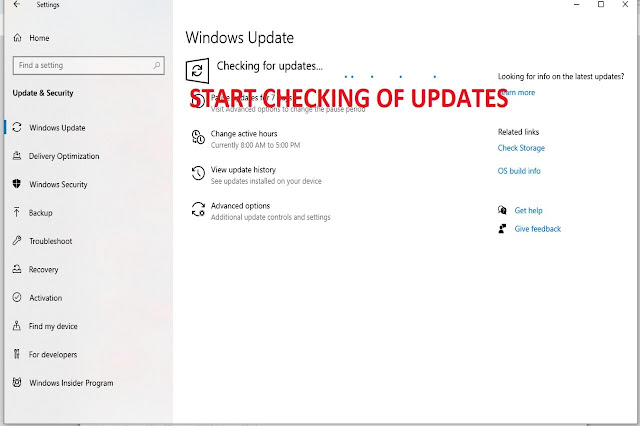The height and width of the screenshot is (426, 640).
Task: Open Windows Insider Program settings
Action: click(x=71, y=383)
